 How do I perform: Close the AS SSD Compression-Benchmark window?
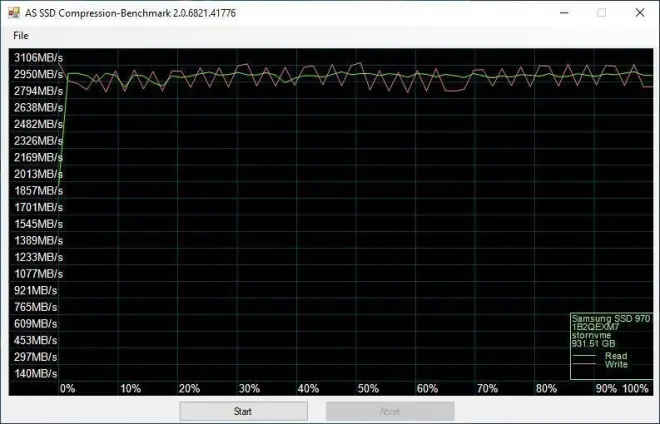pyautogui.click(x=639, y=12)
